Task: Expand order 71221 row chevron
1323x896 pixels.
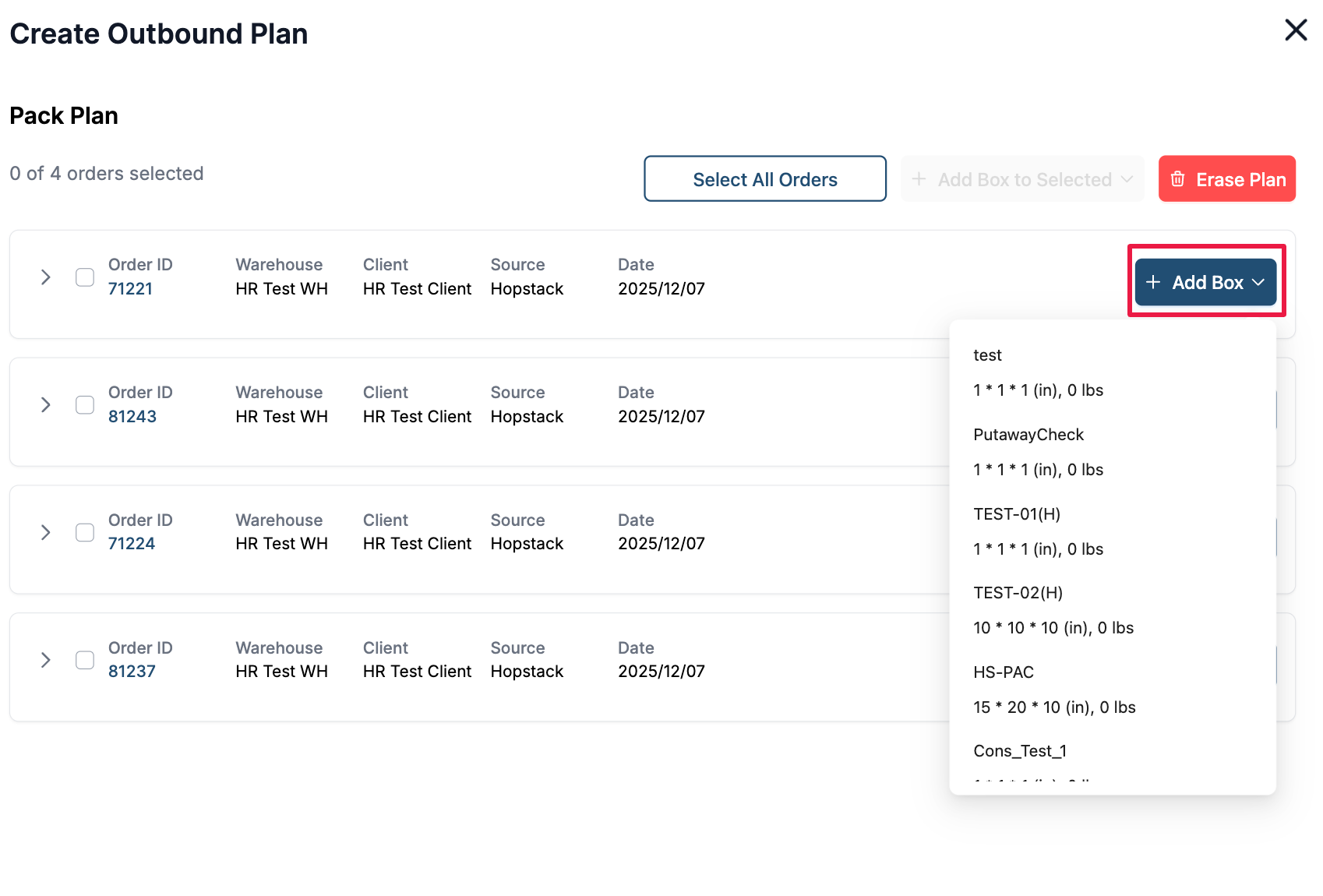Action: [x=46, y=277]
